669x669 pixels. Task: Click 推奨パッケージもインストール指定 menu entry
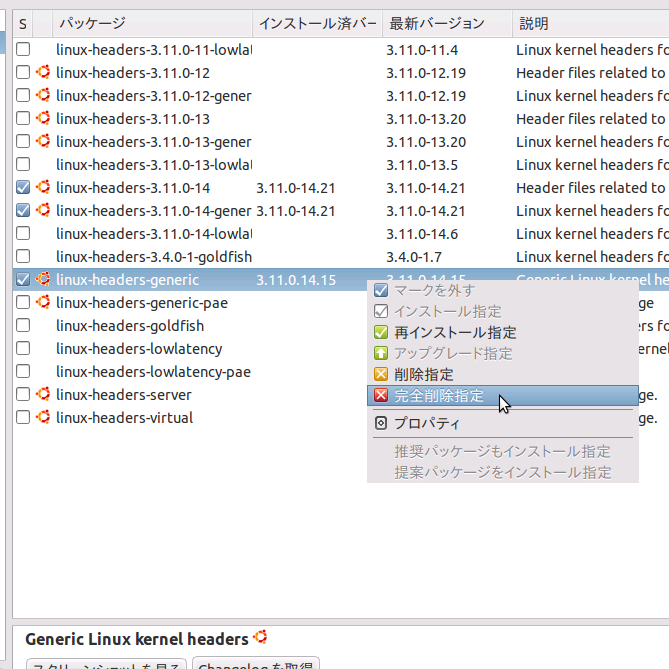[x=503, y=451]
